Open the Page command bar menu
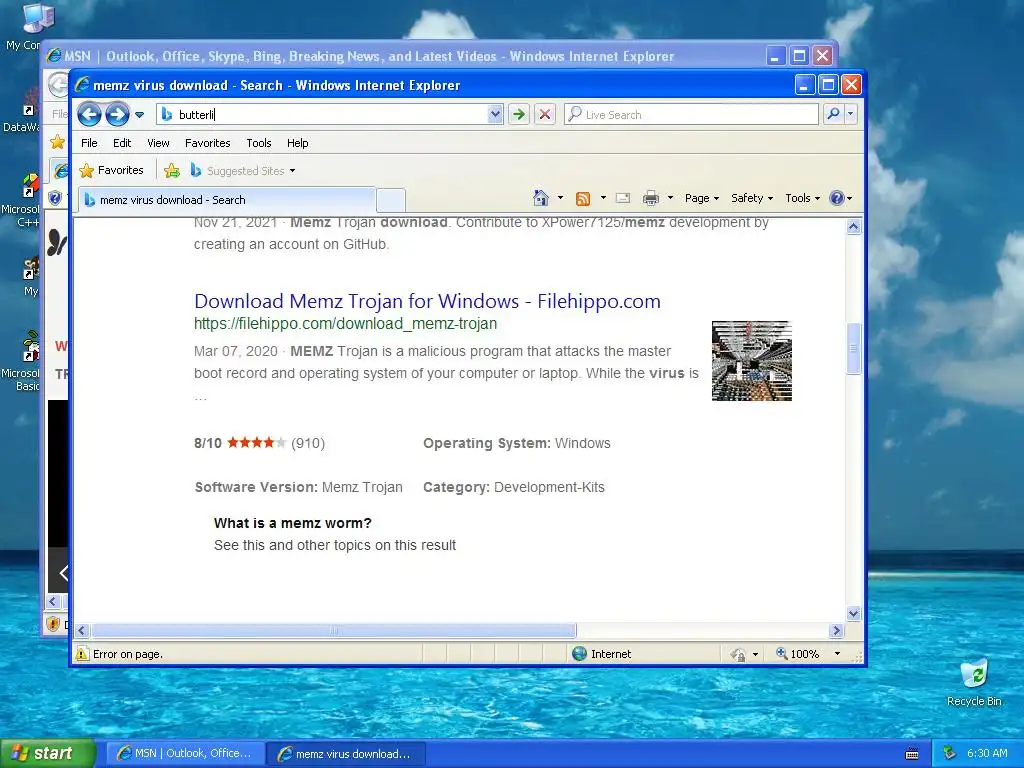Viewport: 1024px width, 768px height. [701, 198]
